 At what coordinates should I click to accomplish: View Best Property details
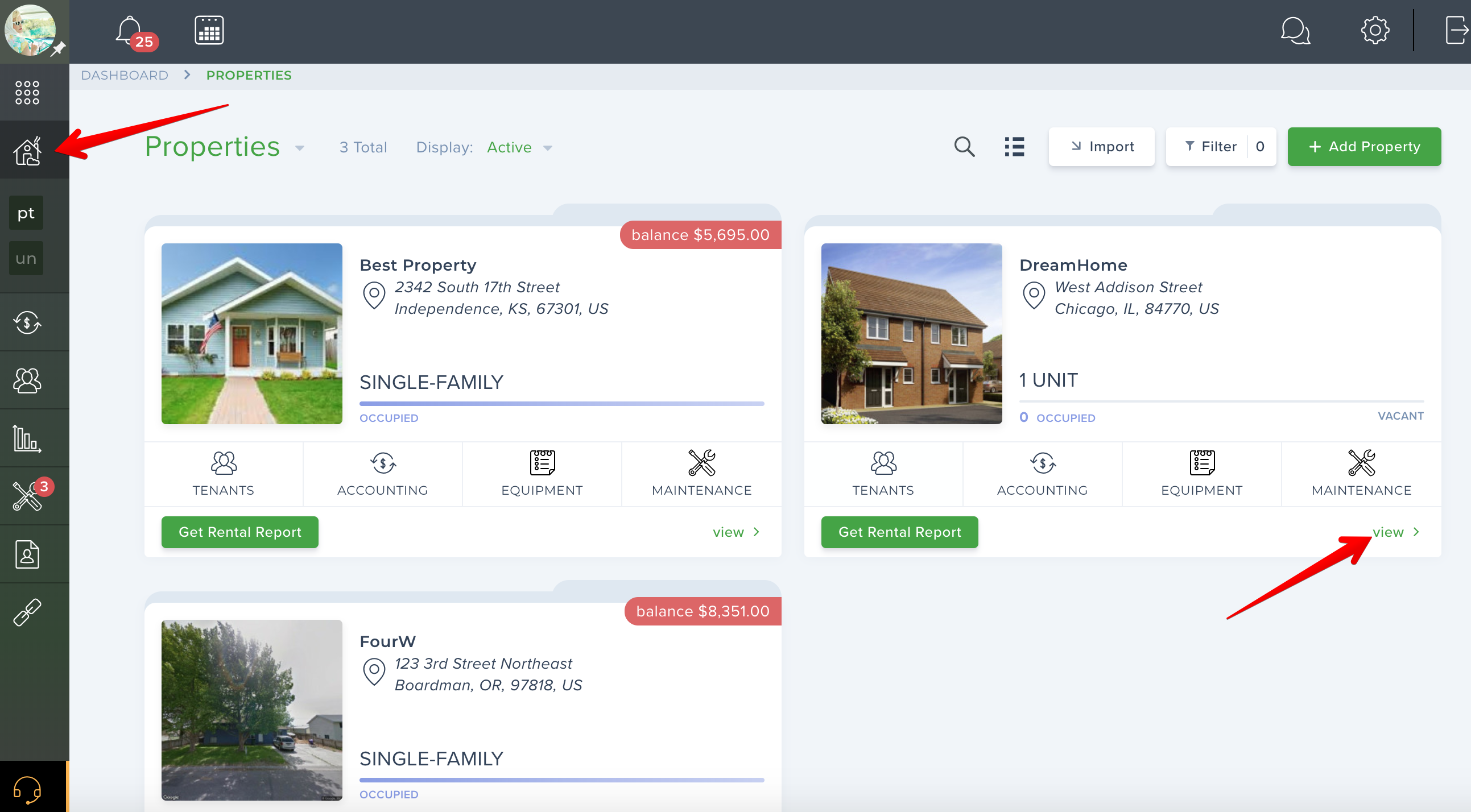(x=736, y=532)
